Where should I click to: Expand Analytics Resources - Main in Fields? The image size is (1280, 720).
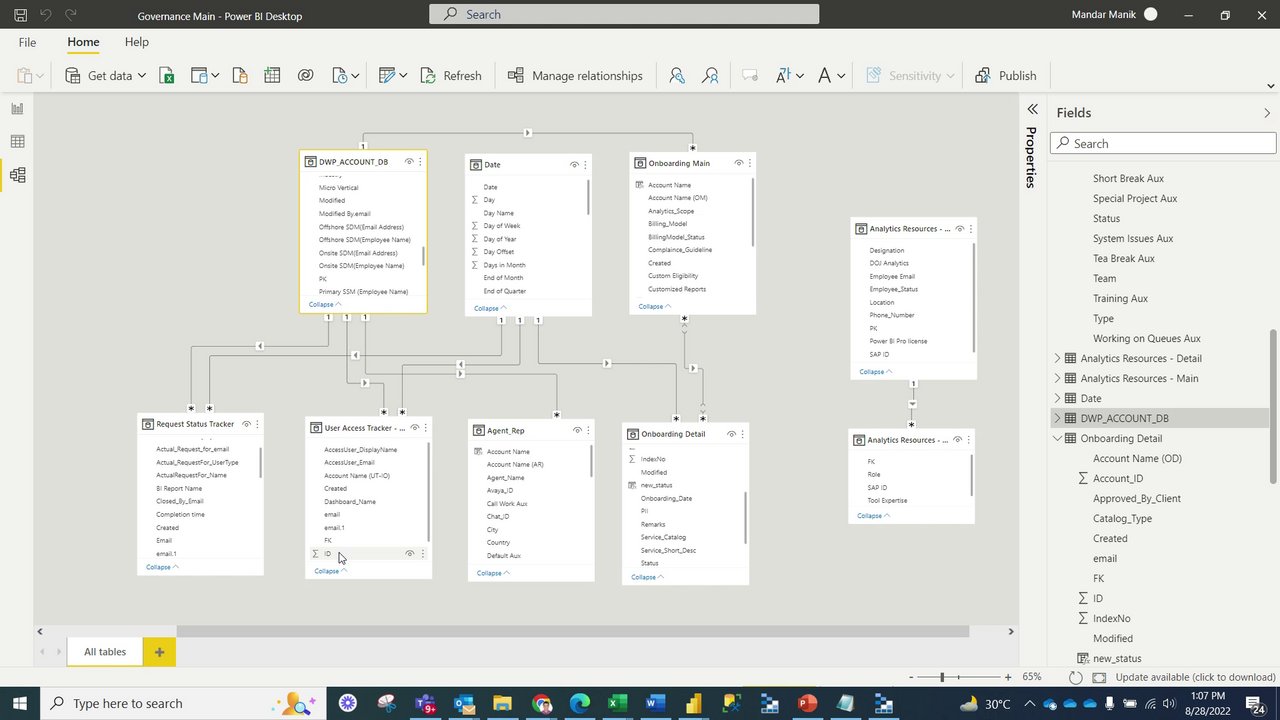point(1057,378)
